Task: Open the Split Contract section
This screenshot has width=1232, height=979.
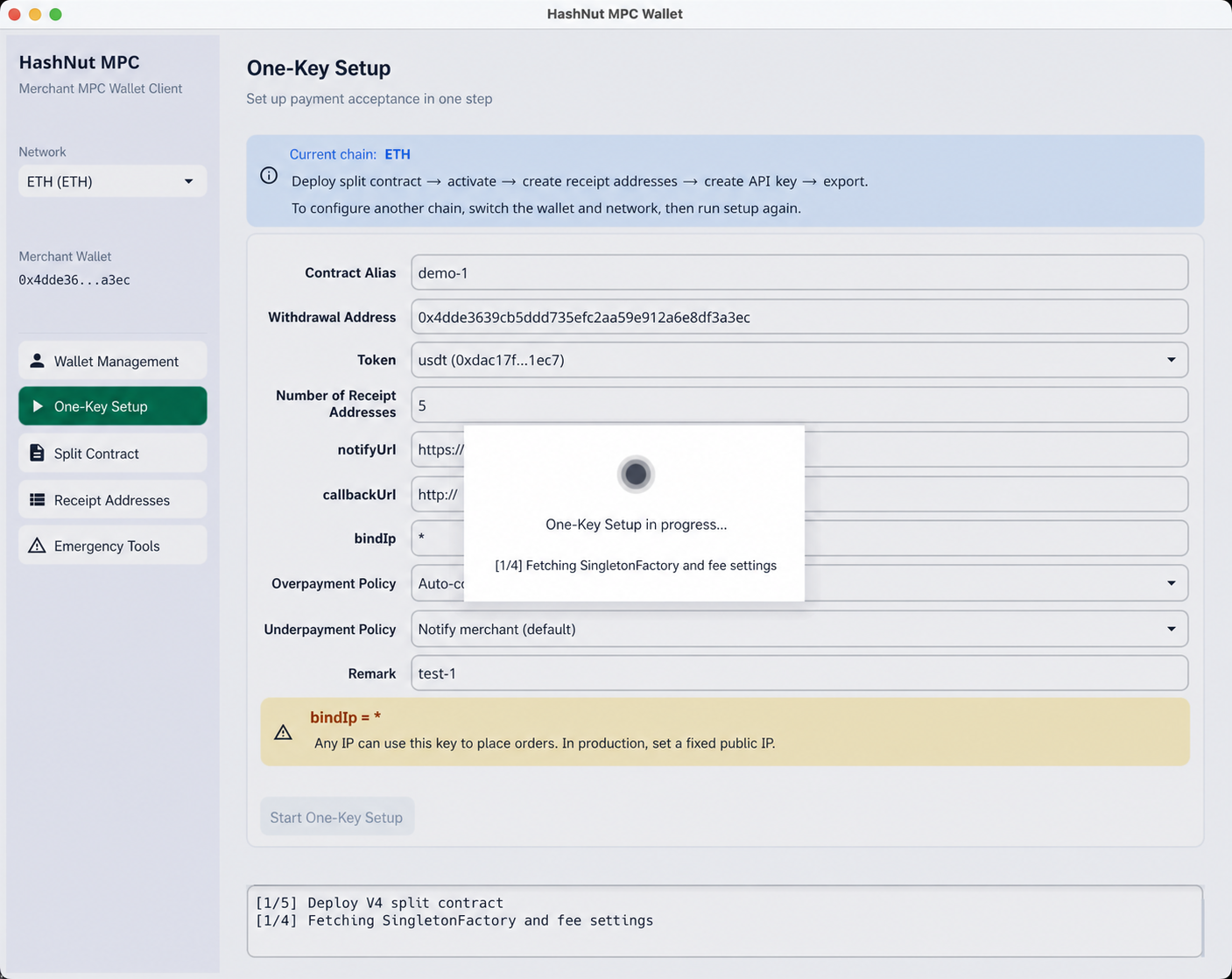Action: pos(113,453)
